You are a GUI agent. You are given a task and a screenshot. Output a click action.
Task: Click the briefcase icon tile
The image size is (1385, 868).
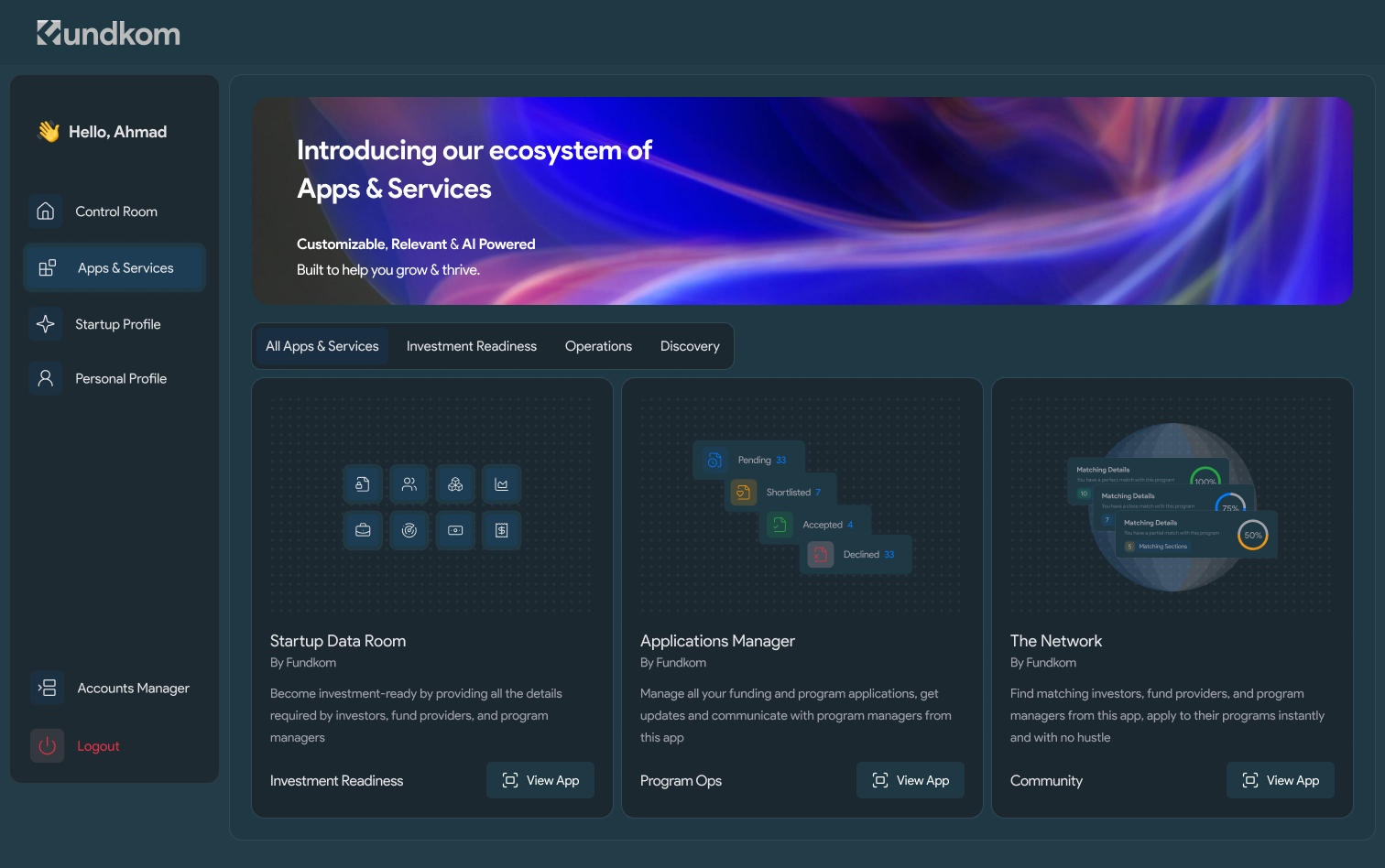[363, 530]
